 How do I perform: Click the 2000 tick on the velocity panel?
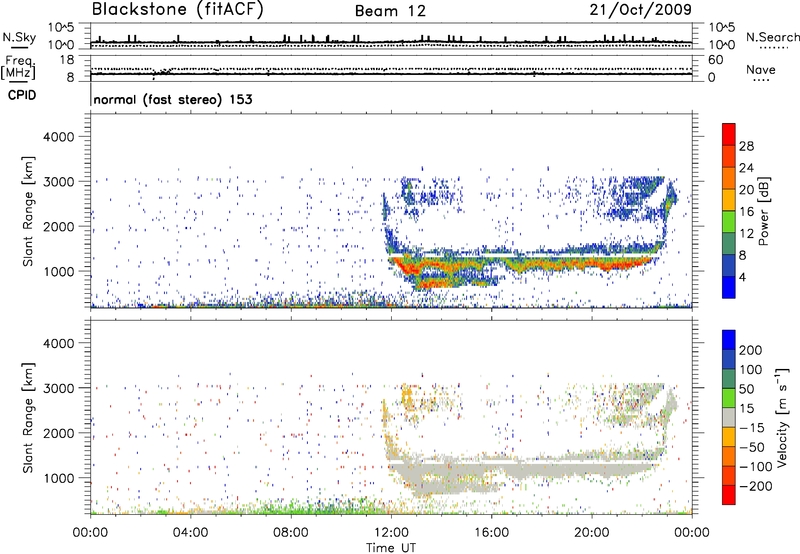click(x=58, y=433)
